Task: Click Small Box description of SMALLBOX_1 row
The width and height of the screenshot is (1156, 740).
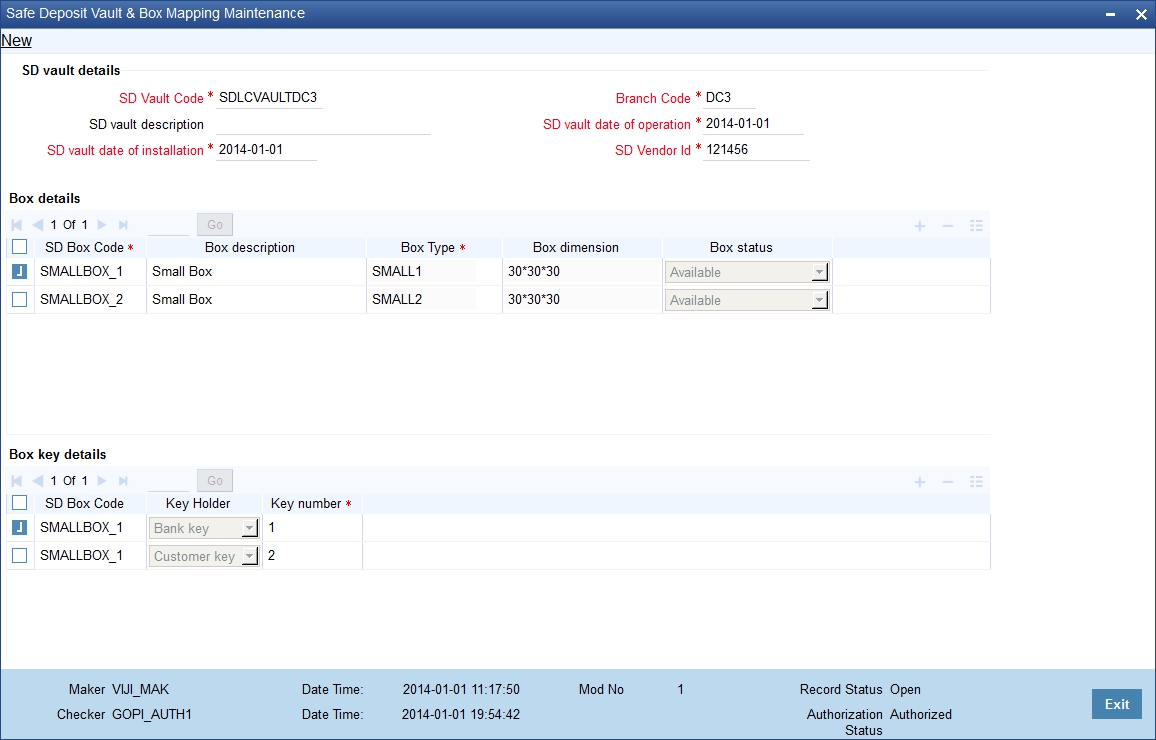Action: tap(256, 271)
